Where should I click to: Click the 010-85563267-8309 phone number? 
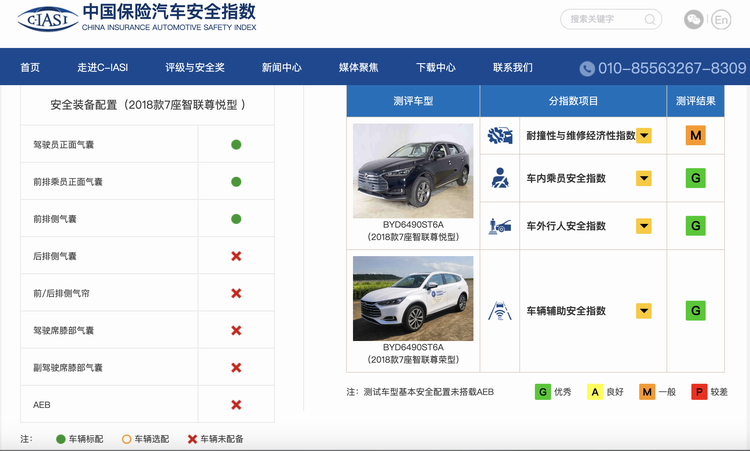tap(672, 68)
